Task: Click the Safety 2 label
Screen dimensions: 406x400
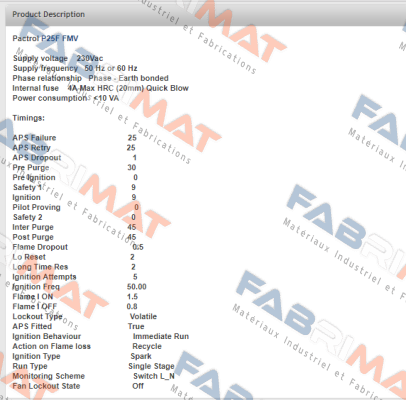Action: click(27, 217)
